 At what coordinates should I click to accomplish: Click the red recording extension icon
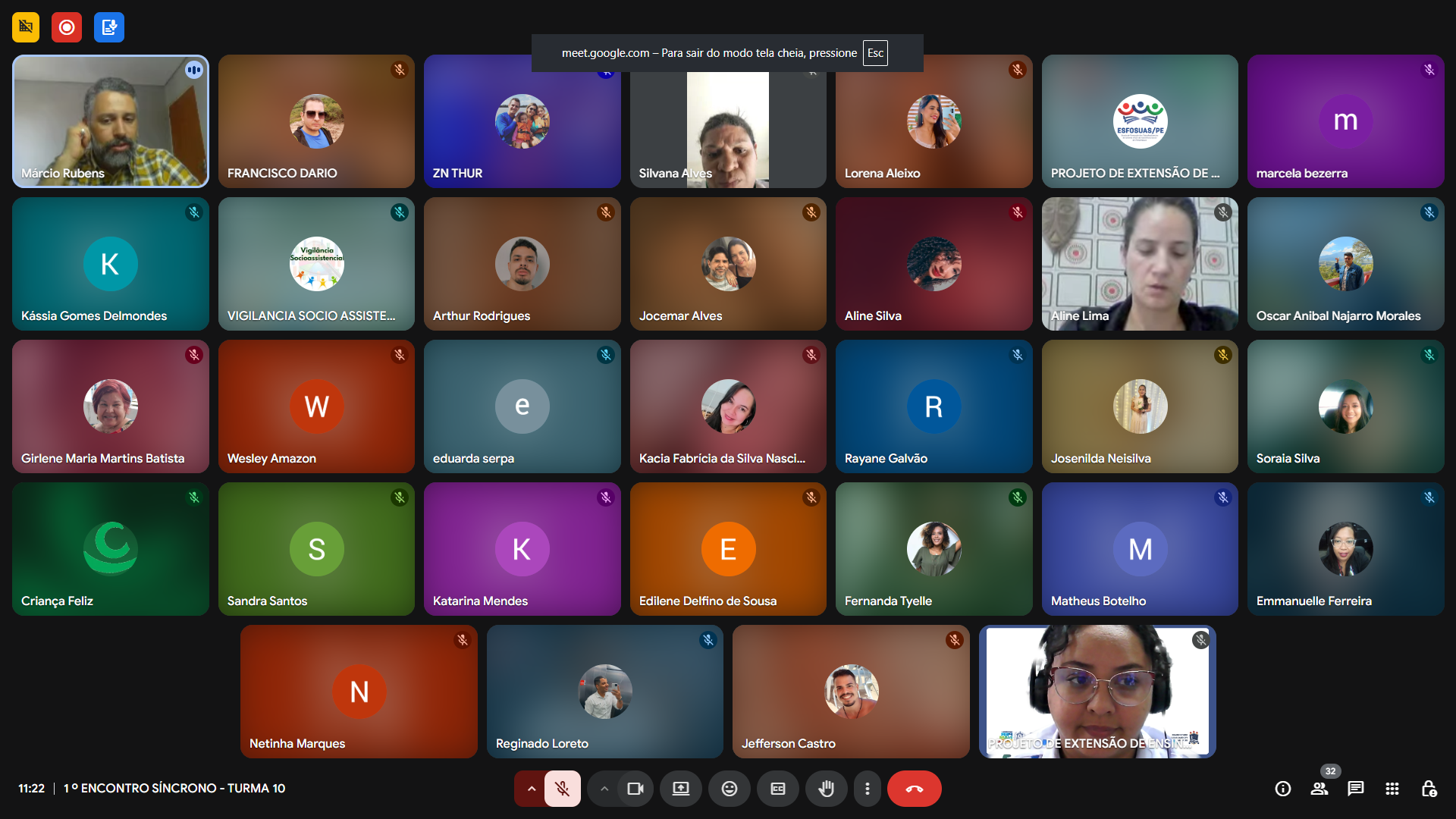click(67, 27)
